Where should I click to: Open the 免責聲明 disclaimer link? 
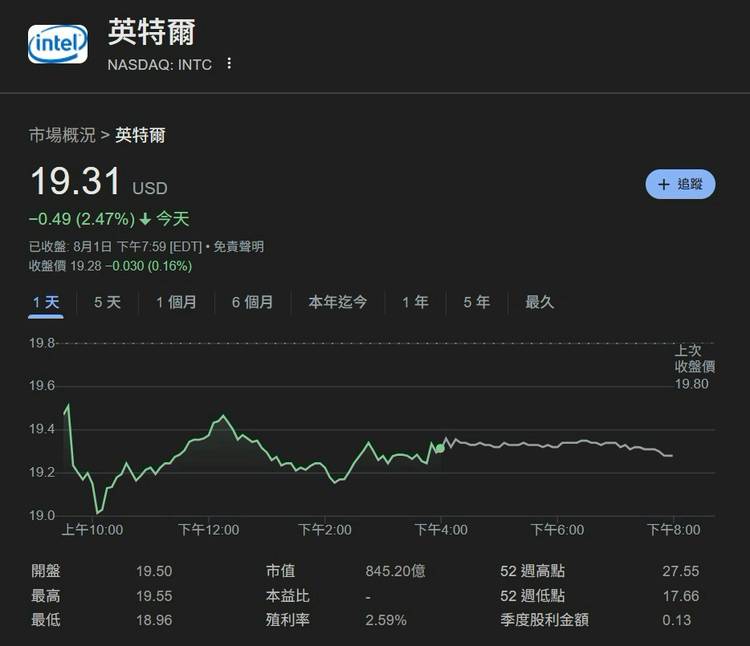(238, 246)
